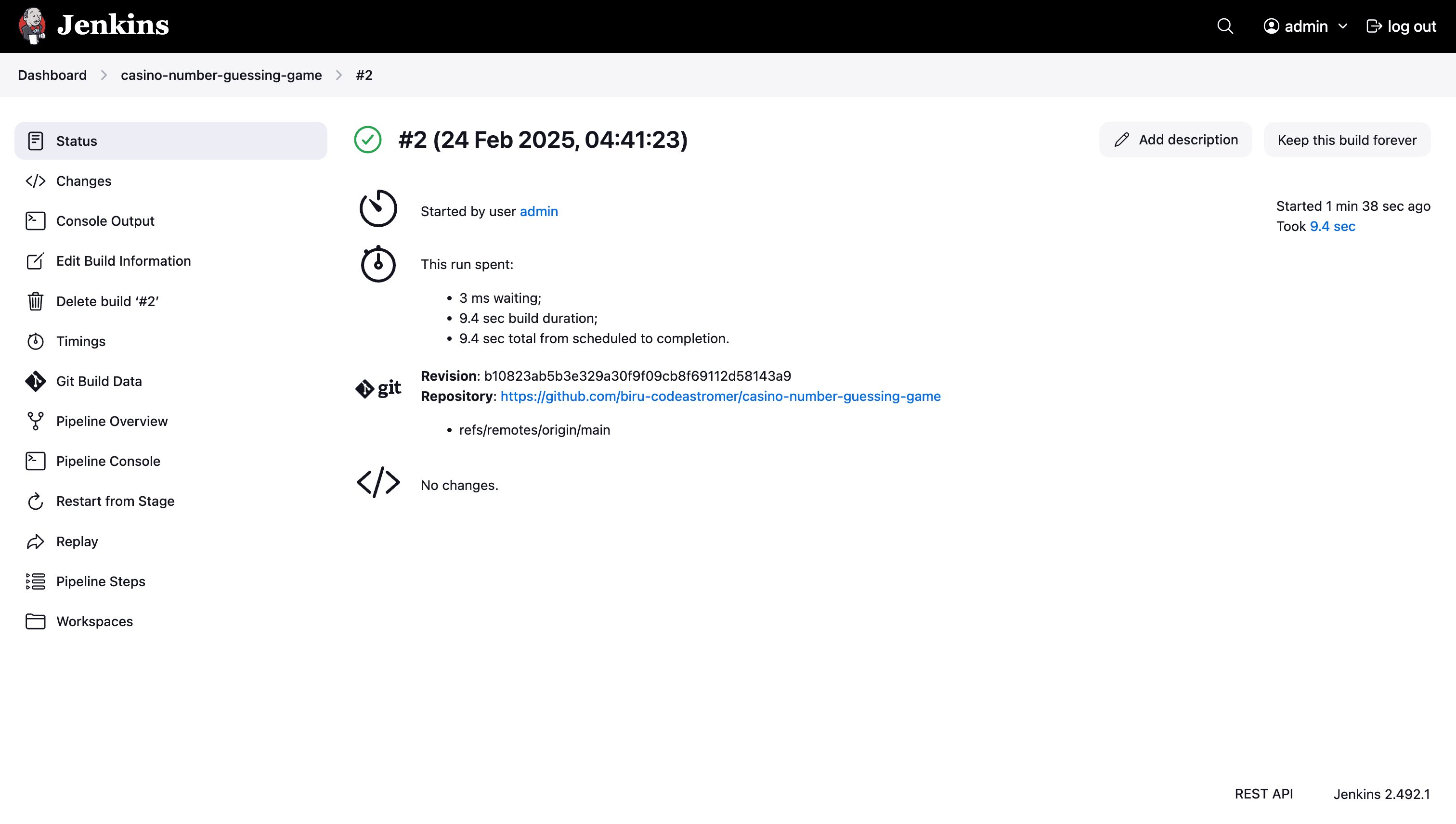The height and width of the screenshot is (824, 1456).
Task: Click the Restart from Stage icon
Action: 35,502
